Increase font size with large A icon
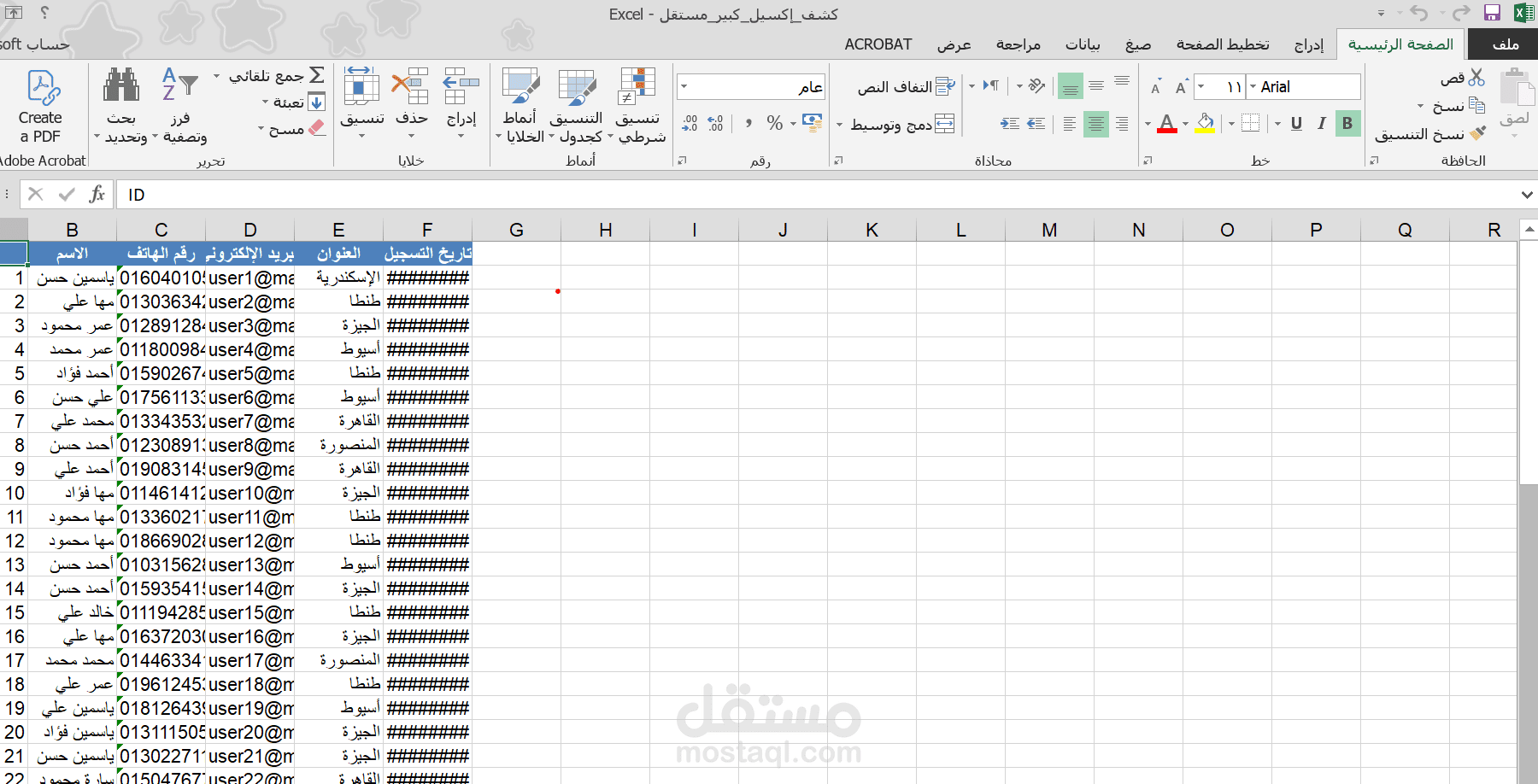Screen dimensions: 1538x784 tap(1182, 87)
